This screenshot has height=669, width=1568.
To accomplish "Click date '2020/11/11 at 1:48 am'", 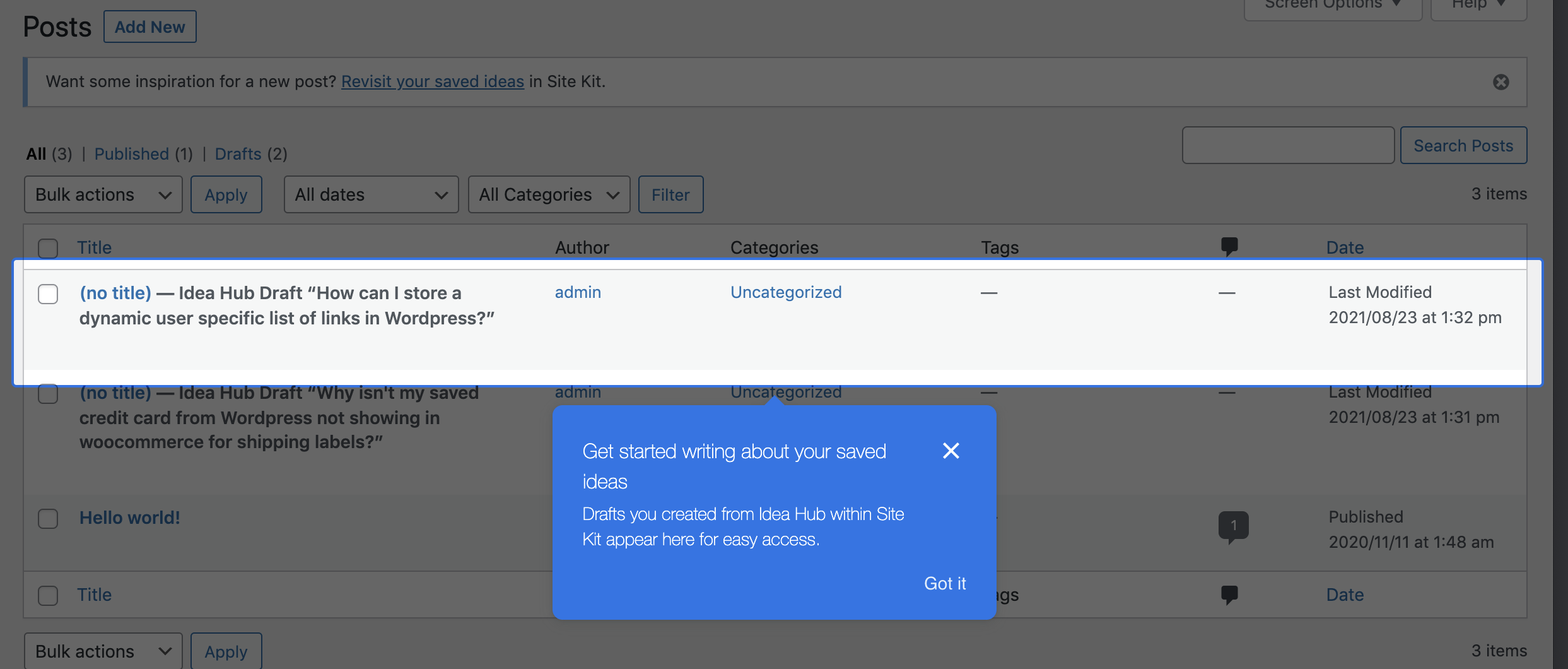I will [1411, 542].
